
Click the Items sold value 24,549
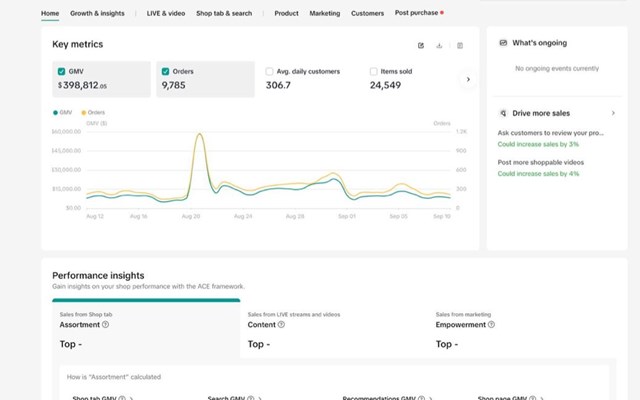coord(385,85)
